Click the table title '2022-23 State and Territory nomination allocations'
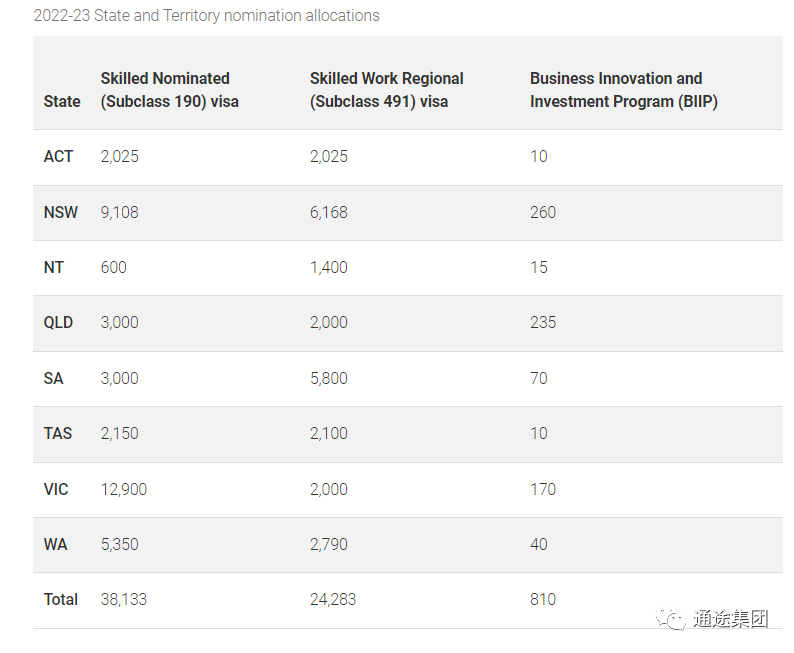794x653 pixels. pos(207,16)
